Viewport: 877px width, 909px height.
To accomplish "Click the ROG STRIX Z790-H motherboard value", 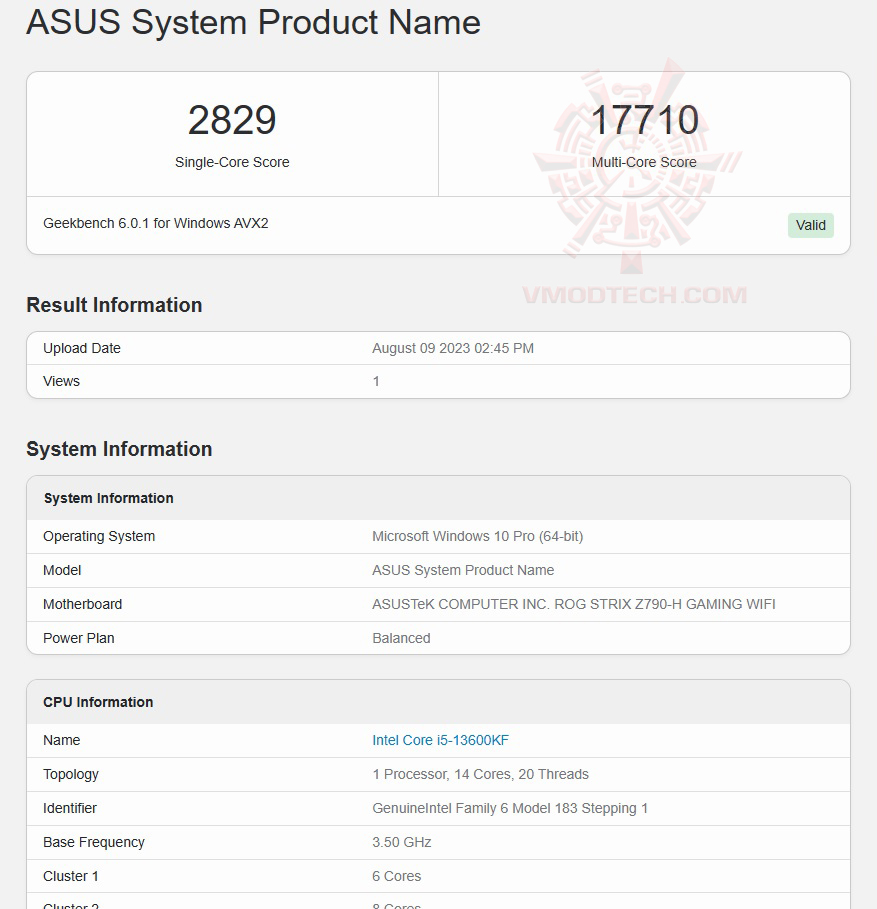I will point(573,604).
